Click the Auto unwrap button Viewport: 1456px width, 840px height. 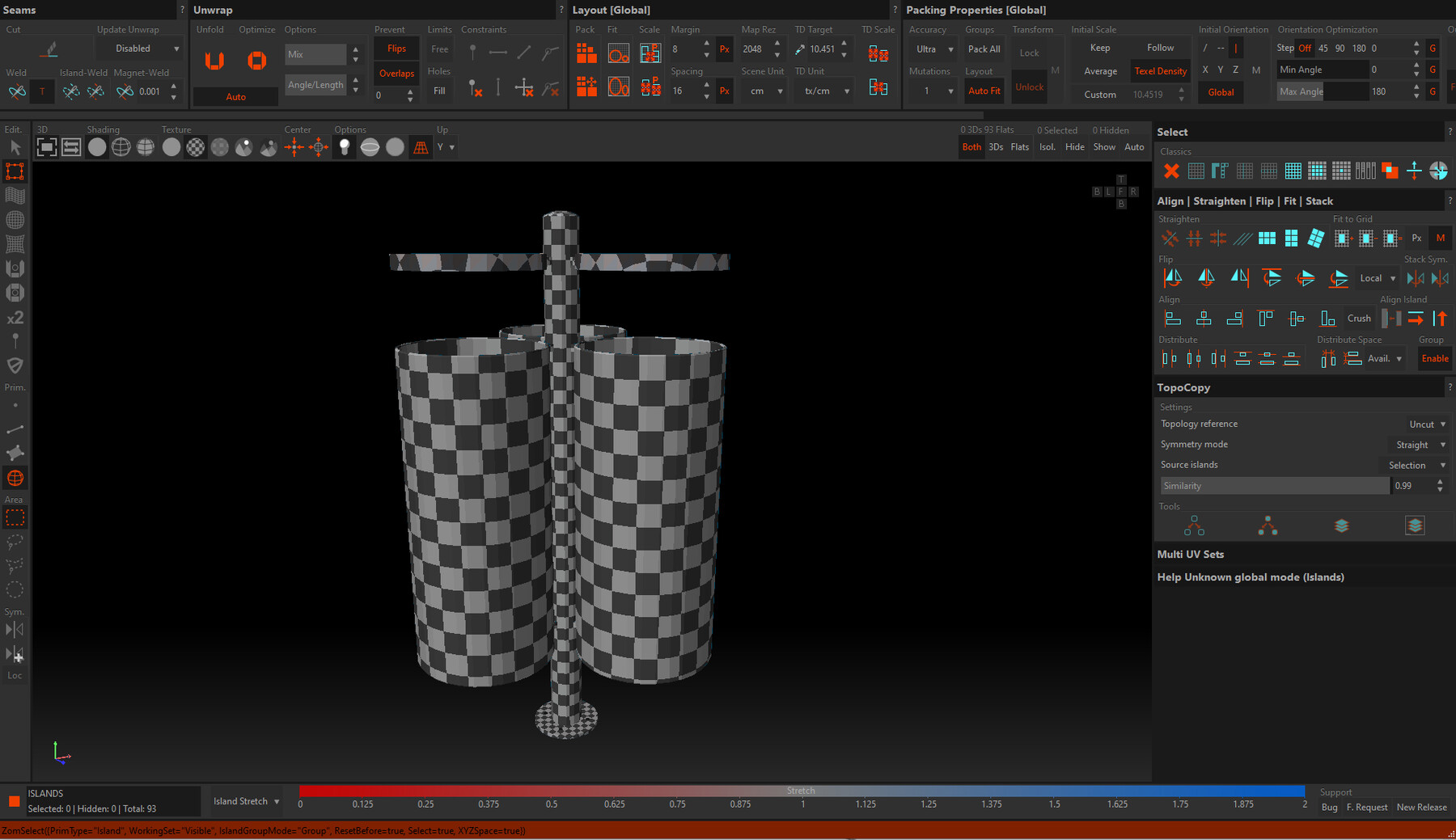[235, 97]
